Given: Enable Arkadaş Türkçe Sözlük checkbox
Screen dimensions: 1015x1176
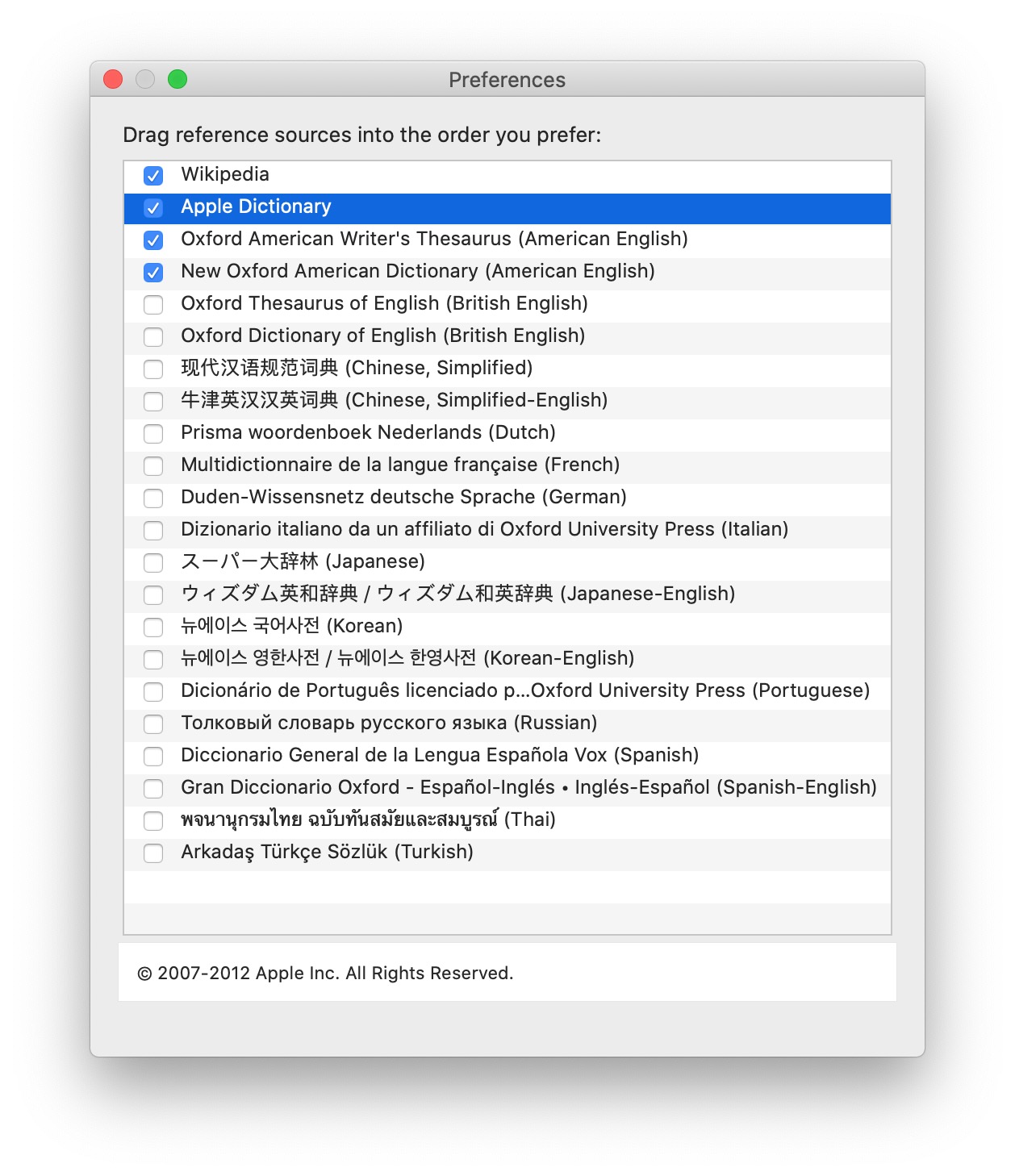Looking at the screenshot, I should [153, 853].
